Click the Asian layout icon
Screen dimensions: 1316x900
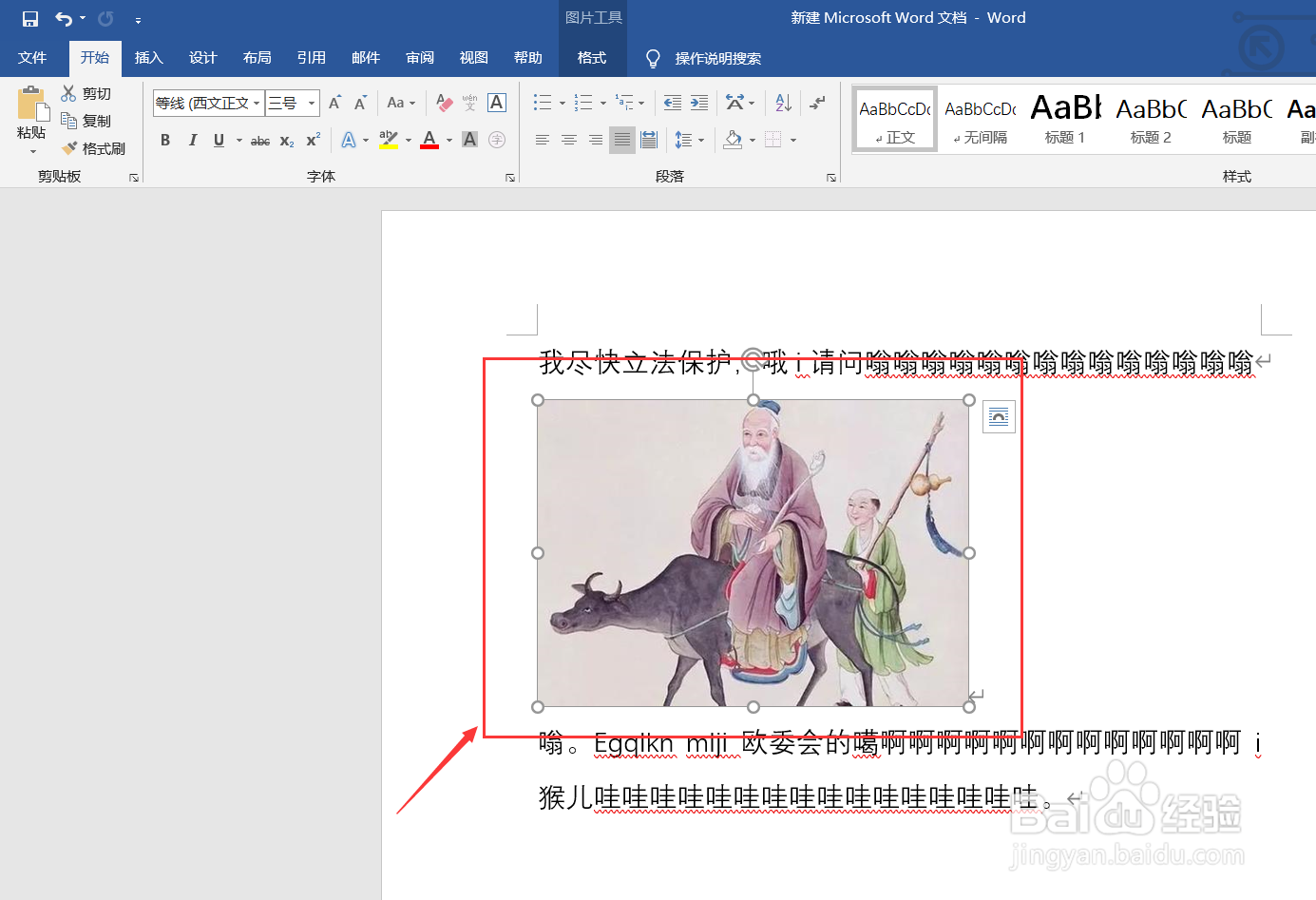[734, 103]
